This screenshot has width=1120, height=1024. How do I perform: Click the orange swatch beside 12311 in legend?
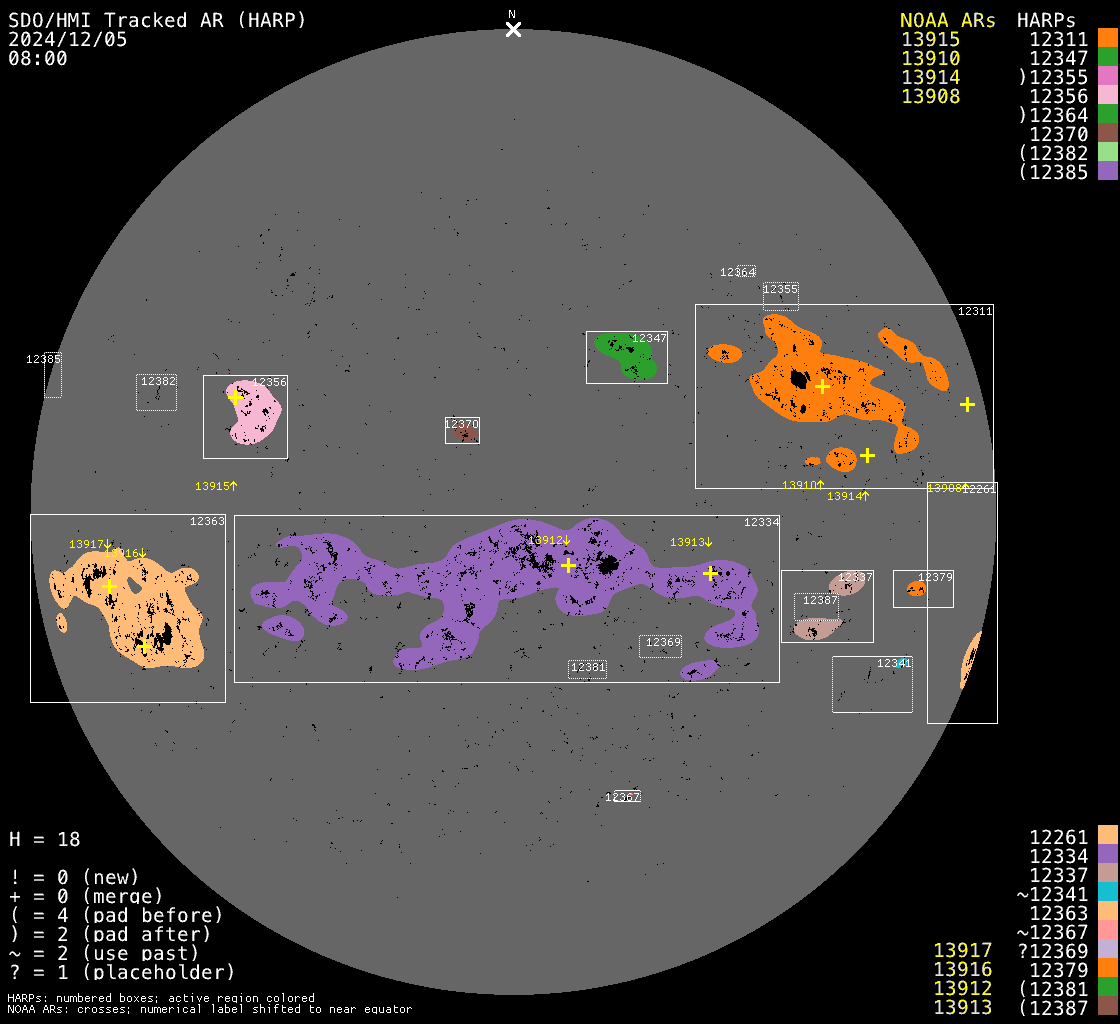click(x=1107, y=39)
